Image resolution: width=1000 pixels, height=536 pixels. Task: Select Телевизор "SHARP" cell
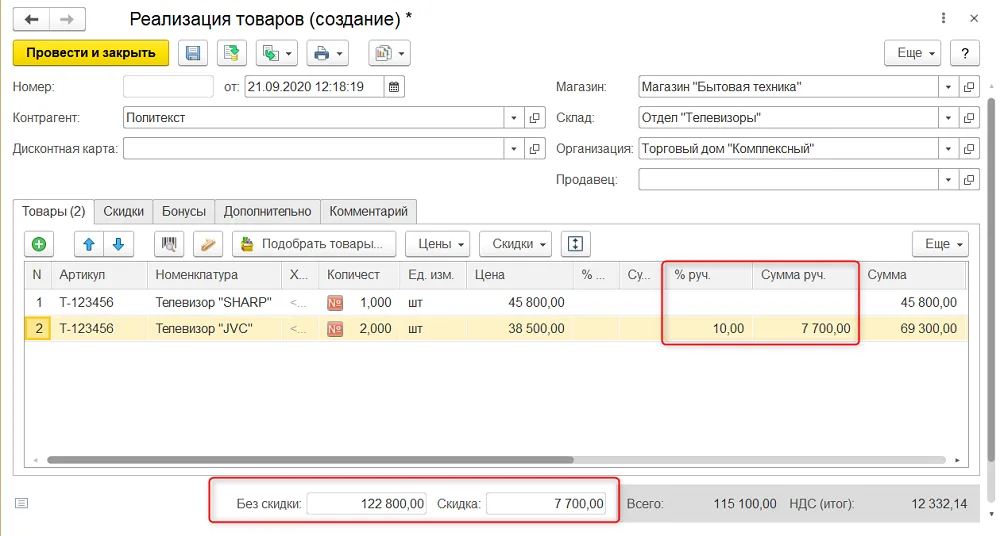(x=214, y=302)
